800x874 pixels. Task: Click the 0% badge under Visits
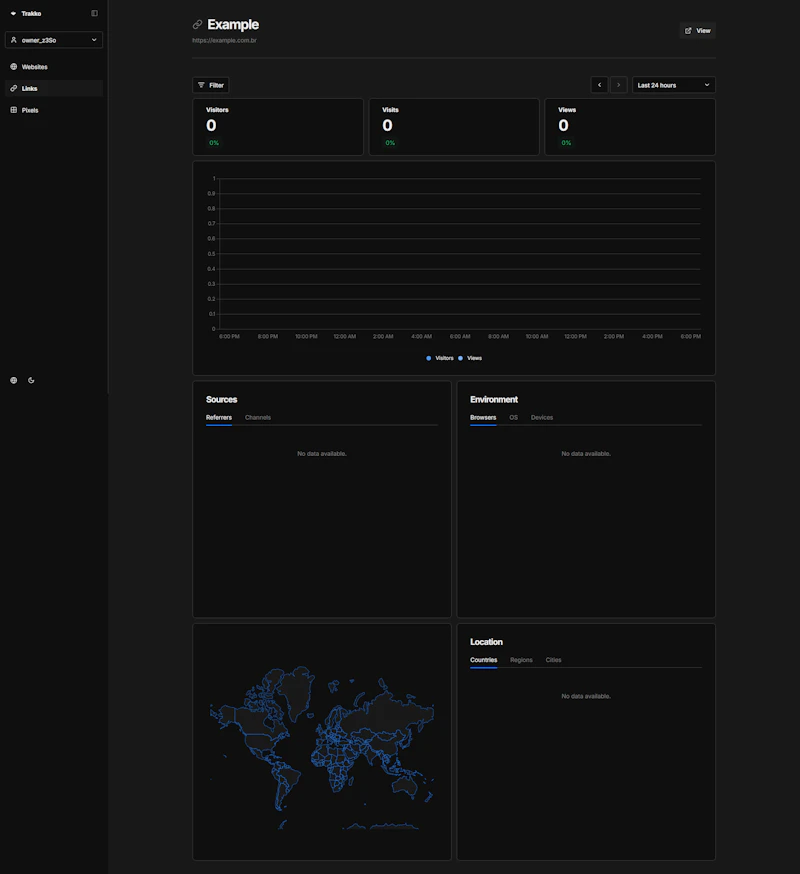[x=390, y=143]
